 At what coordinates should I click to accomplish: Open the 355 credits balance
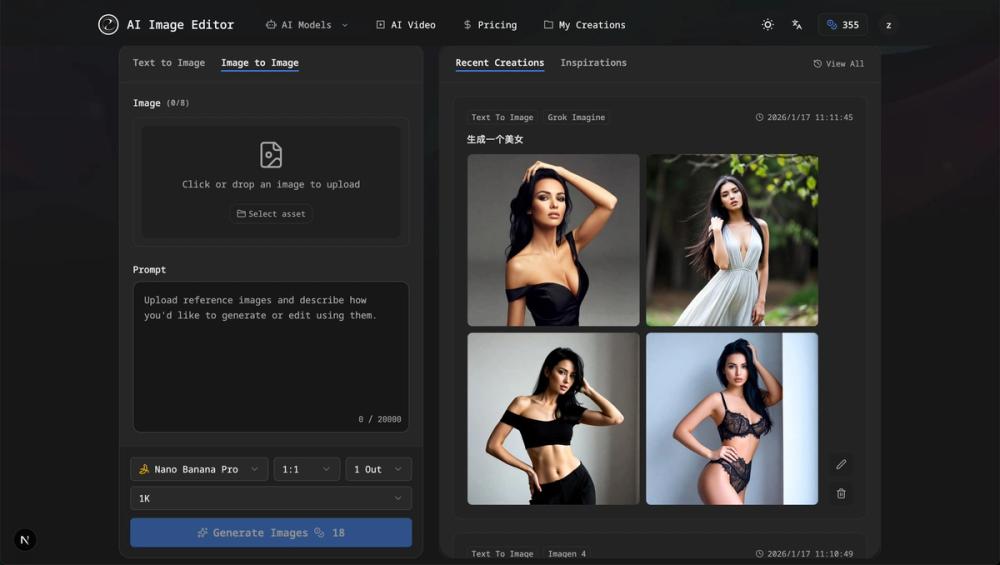[842, 25]
